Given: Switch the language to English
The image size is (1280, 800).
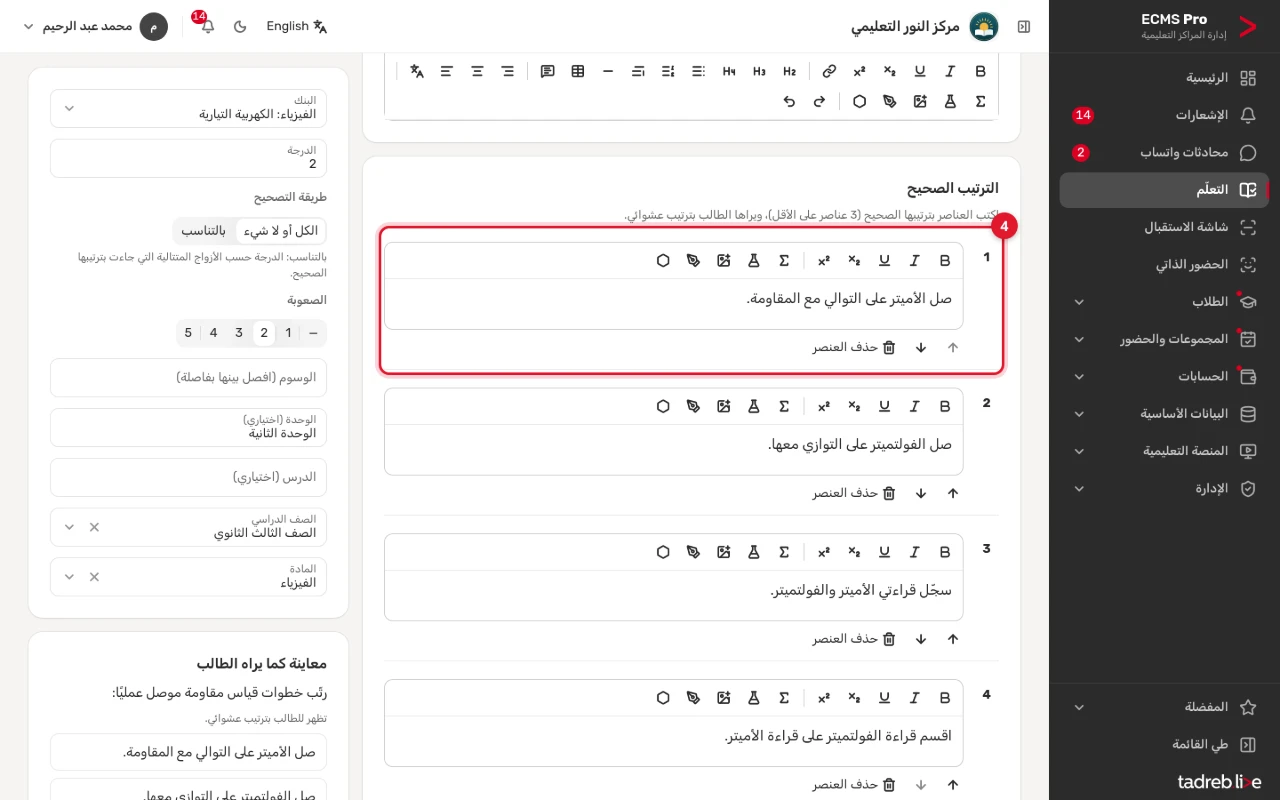Looking at the screenshot, I should pos(297,26).
